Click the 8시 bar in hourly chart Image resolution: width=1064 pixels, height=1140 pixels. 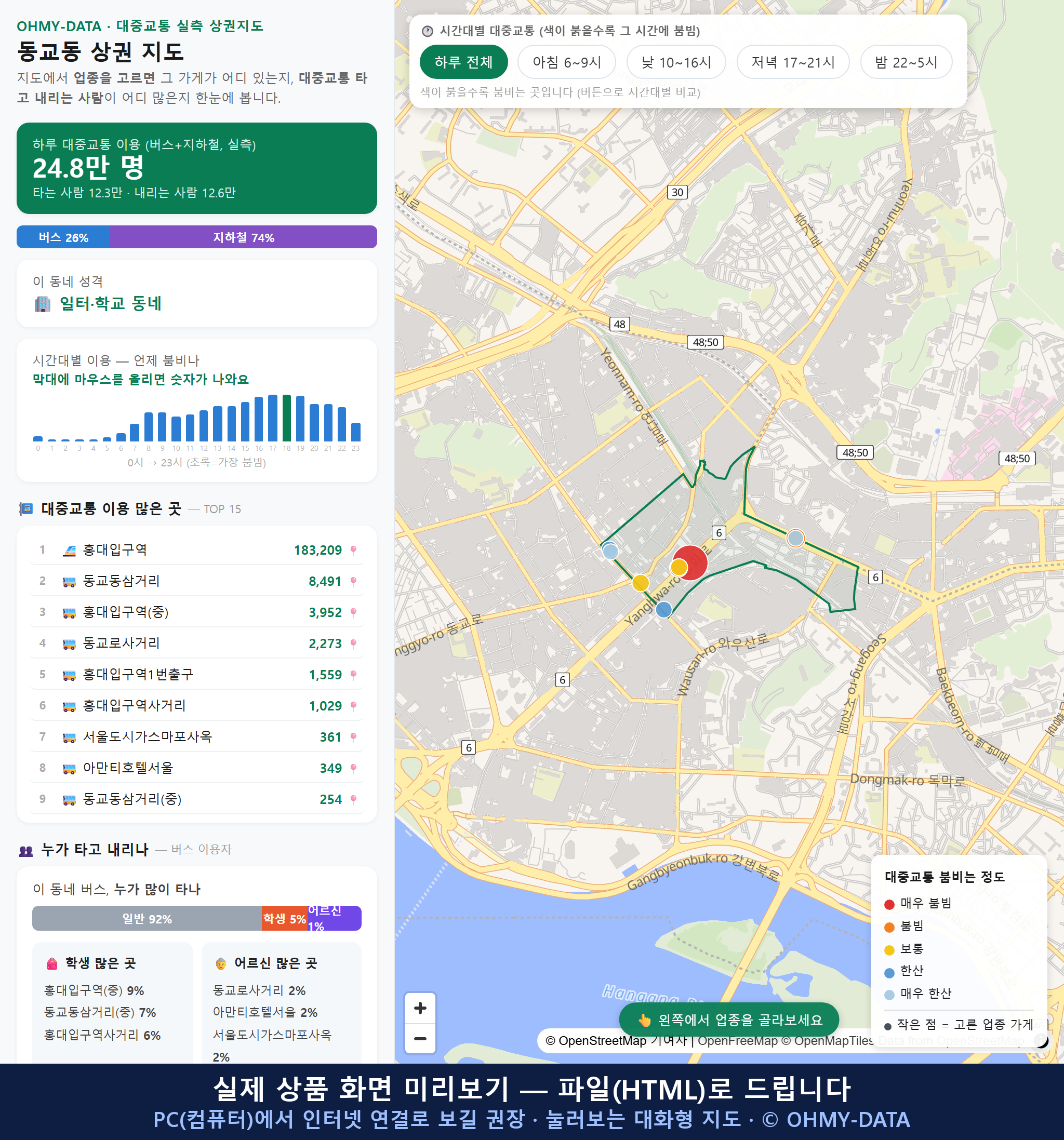click(149, 426)
